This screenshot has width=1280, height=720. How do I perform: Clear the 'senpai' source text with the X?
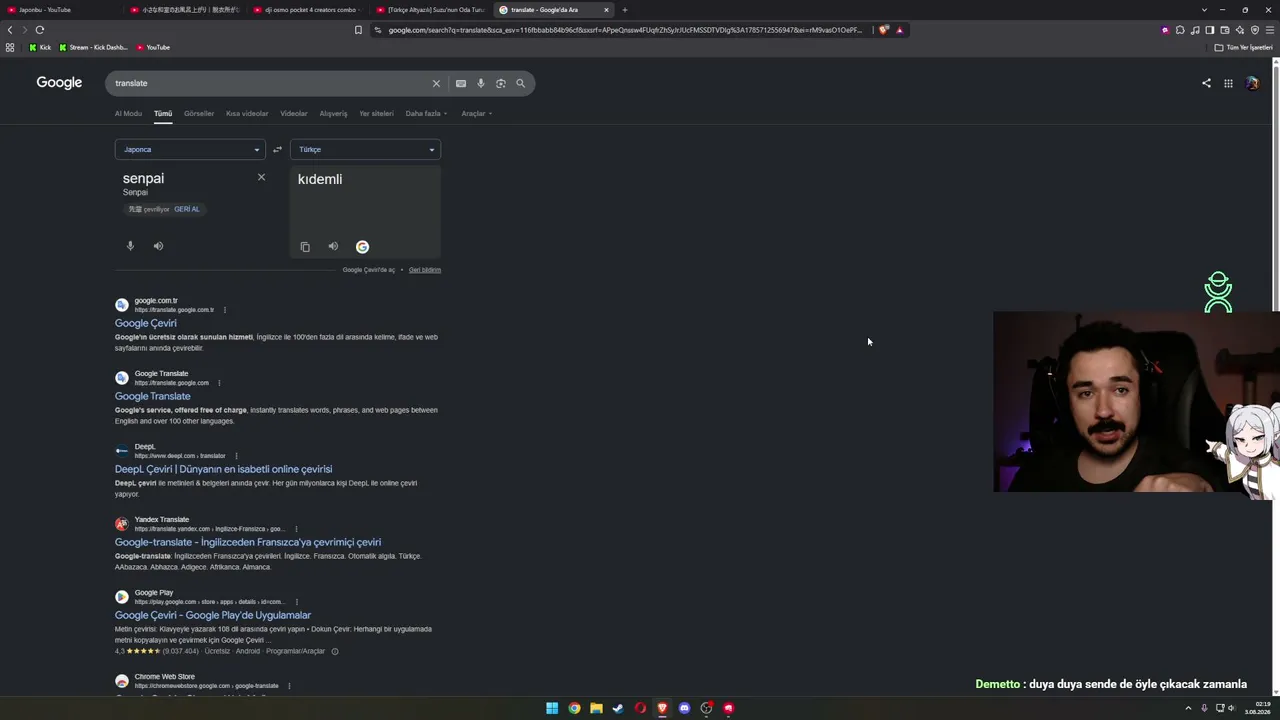tap(261, 177)
